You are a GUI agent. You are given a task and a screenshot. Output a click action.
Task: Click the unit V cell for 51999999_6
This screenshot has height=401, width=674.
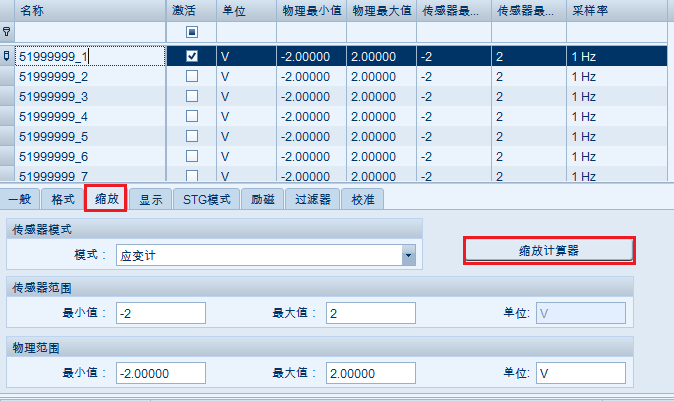(246, 156)
